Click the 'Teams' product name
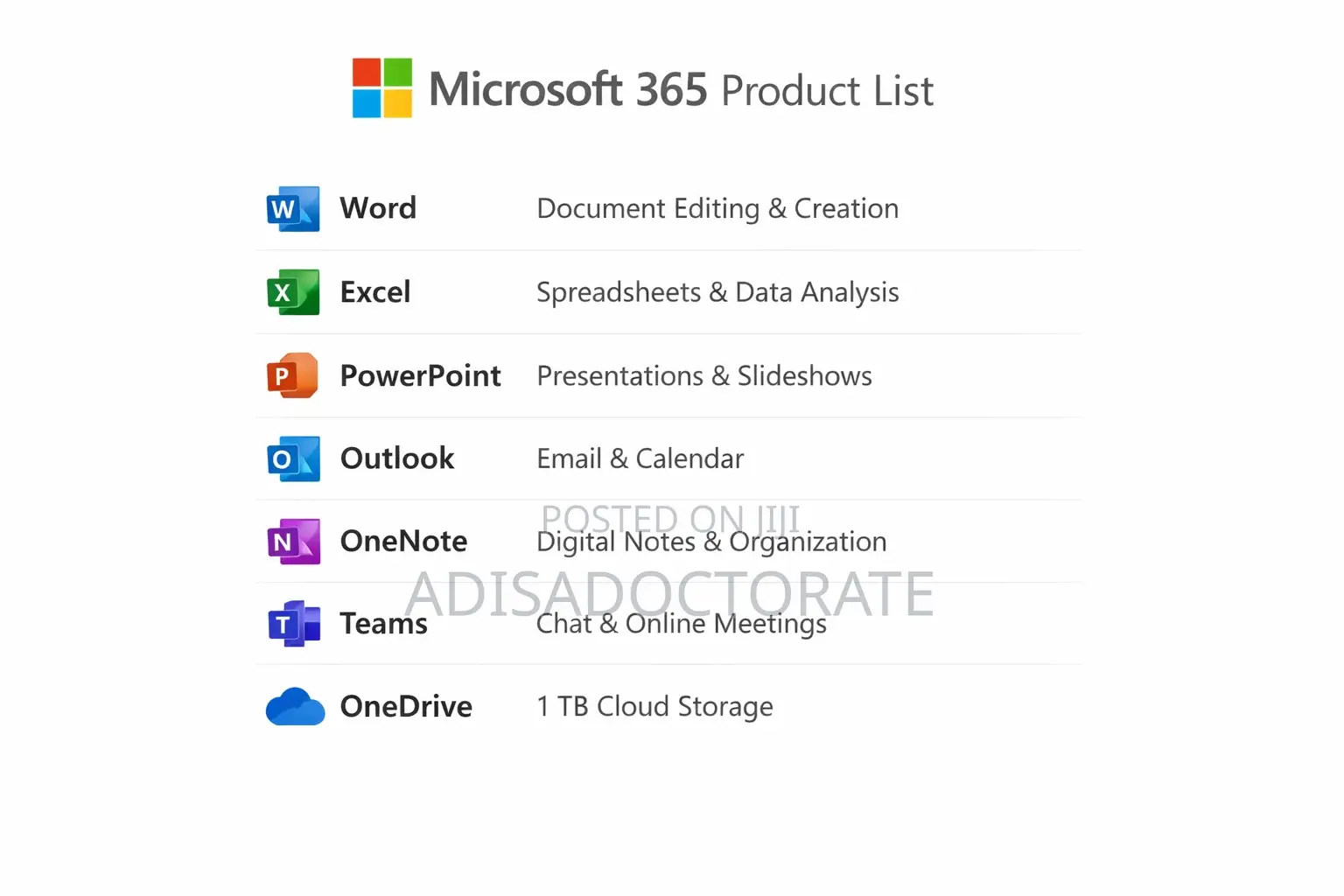Viewport: 1344px width, 896px height. coord(383,624)
